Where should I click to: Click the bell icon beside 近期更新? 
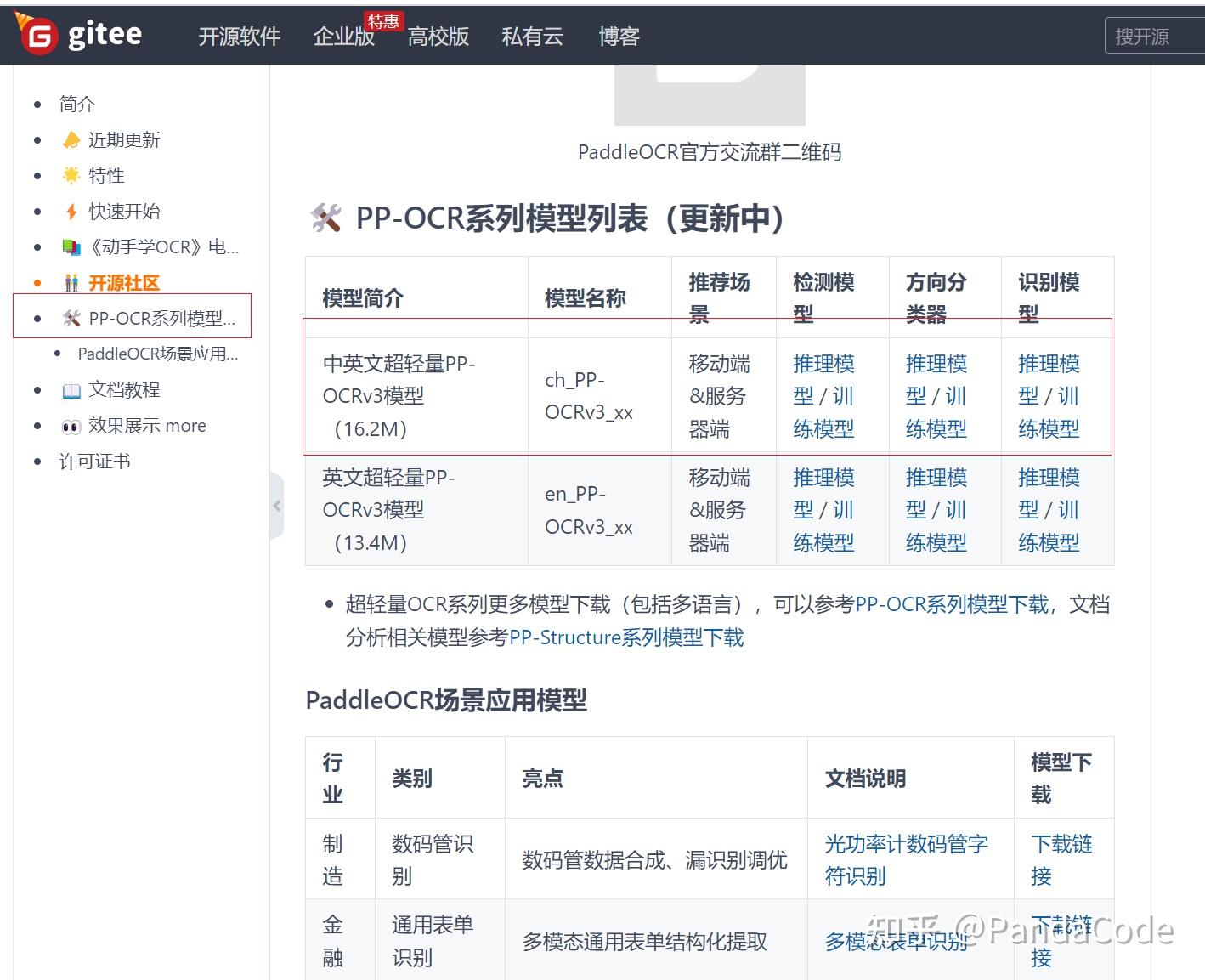coord(71,139)
